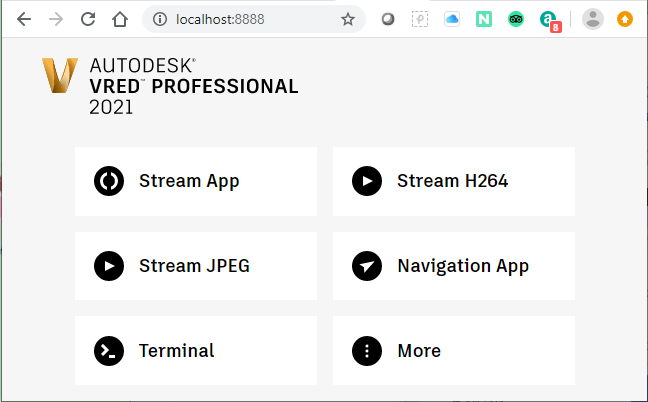Bookmark this page with the star

(x=348, y=19)
